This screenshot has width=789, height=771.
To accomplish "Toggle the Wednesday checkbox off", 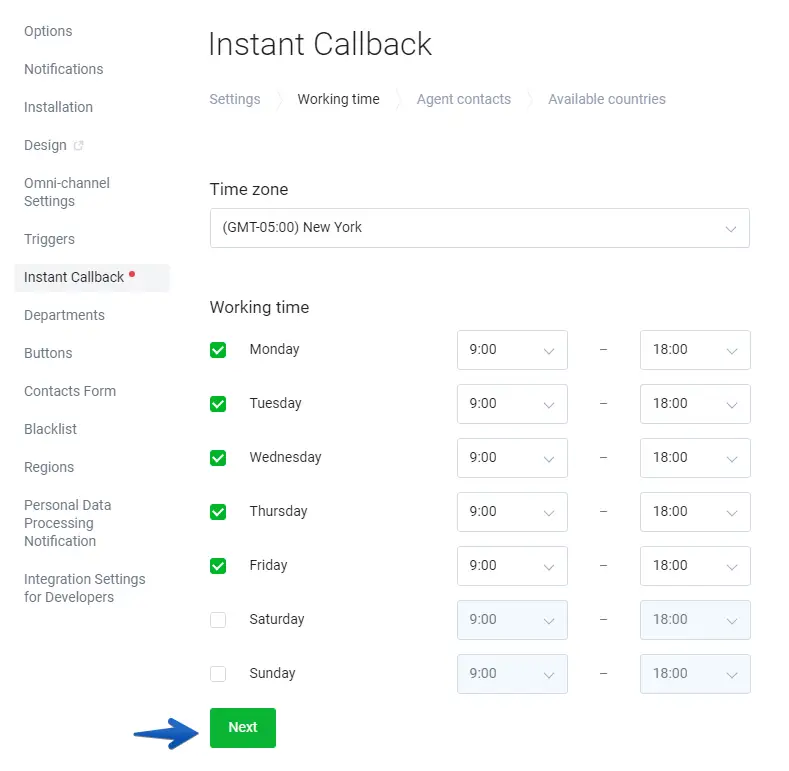I will [x=218, y=458].
